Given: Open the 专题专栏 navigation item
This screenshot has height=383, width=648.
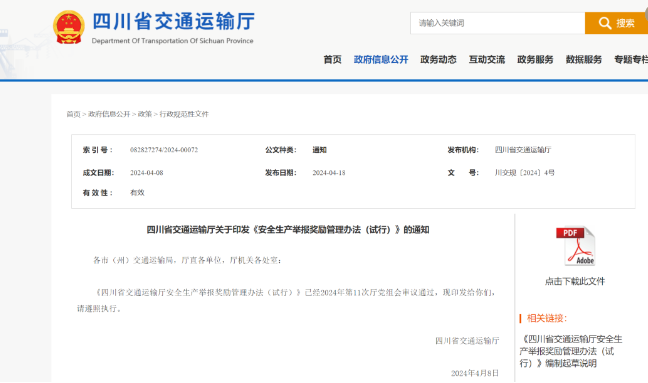Looking at the screenshot, I should pos(631,59).
